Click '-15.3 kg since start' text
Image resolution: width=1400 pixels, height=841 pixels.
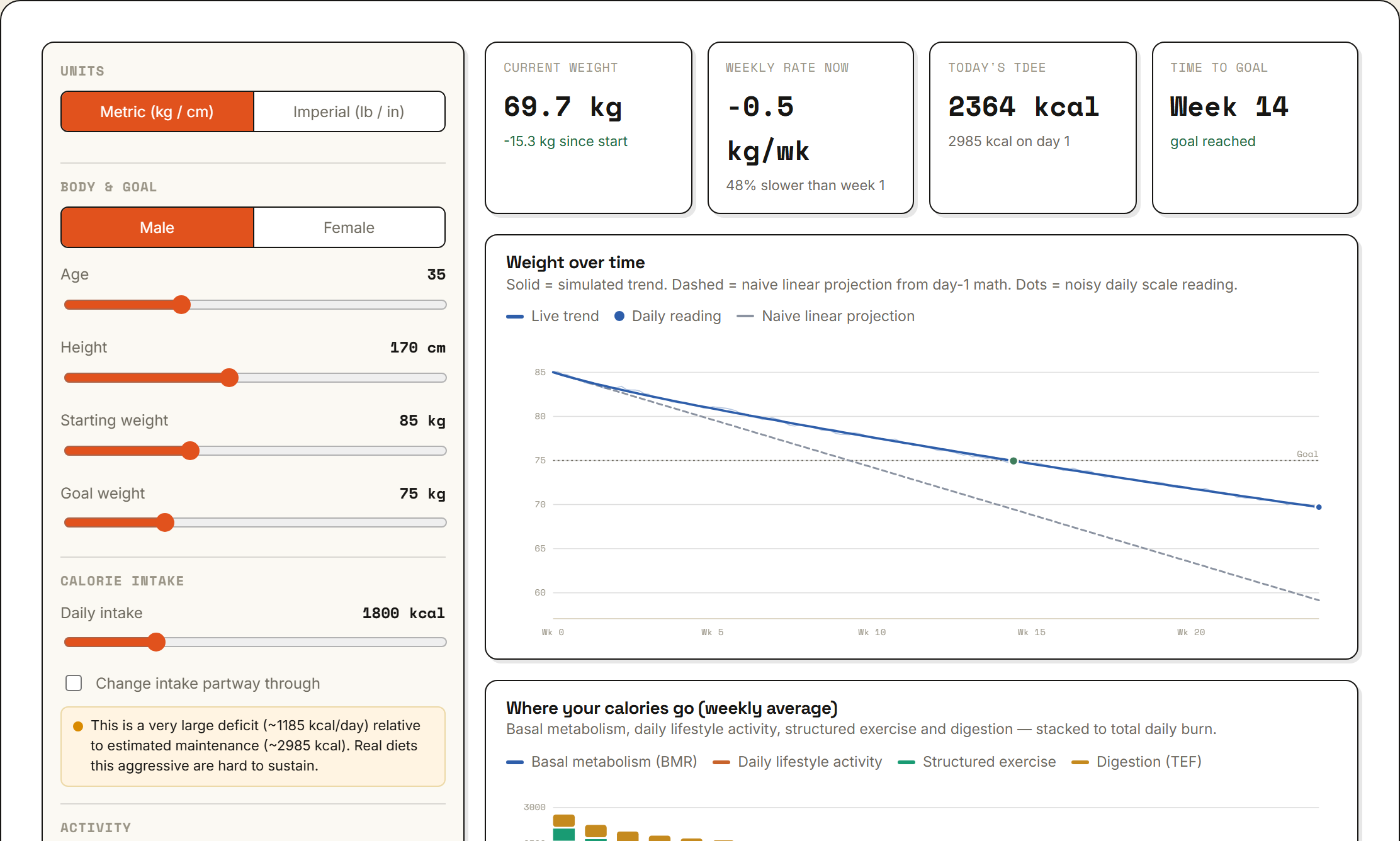tap(565, 141)
